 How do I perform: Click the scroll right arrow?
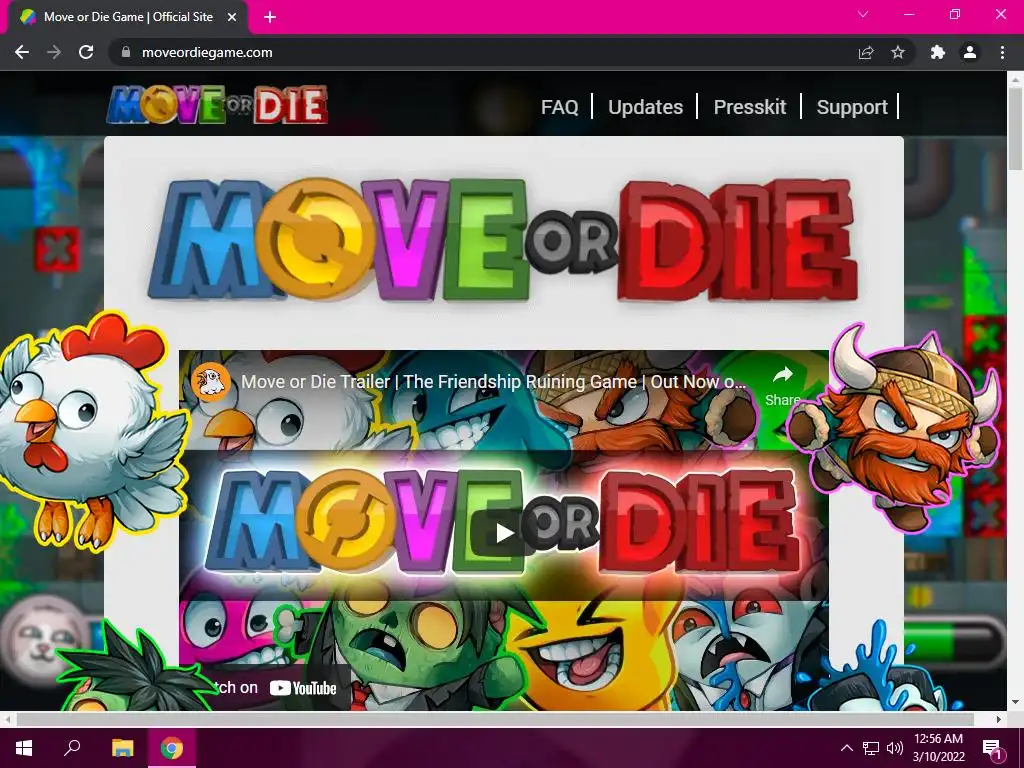pyautogui.click(x=999, y=719)
